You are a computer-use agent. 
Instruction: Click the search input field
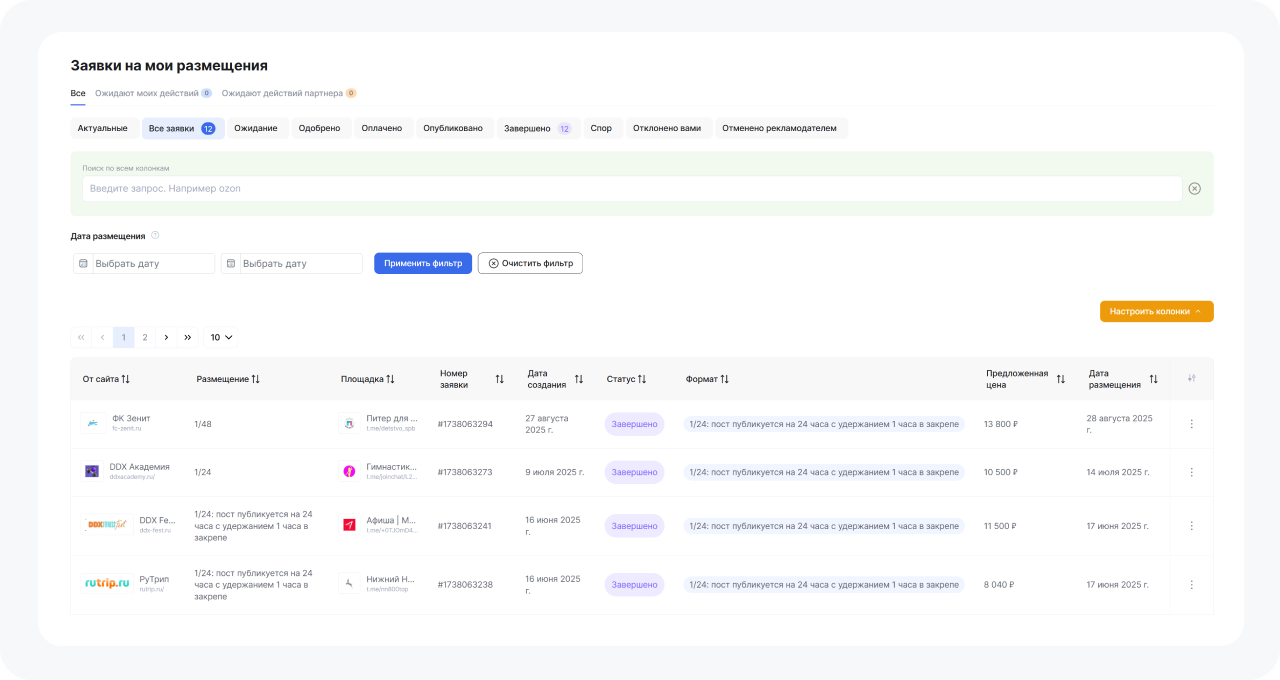pos(630,188)
